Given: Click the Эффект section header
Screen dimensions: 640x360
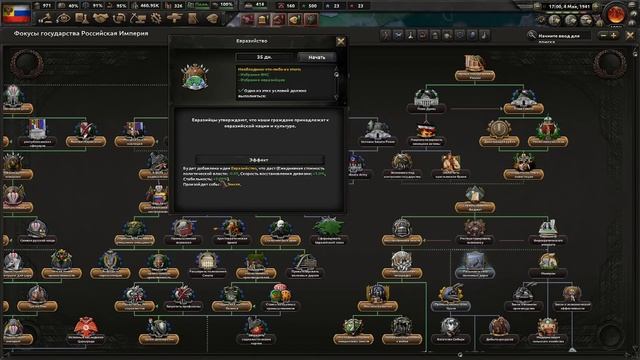Looking at the screenshot, I should coord(260,160).
